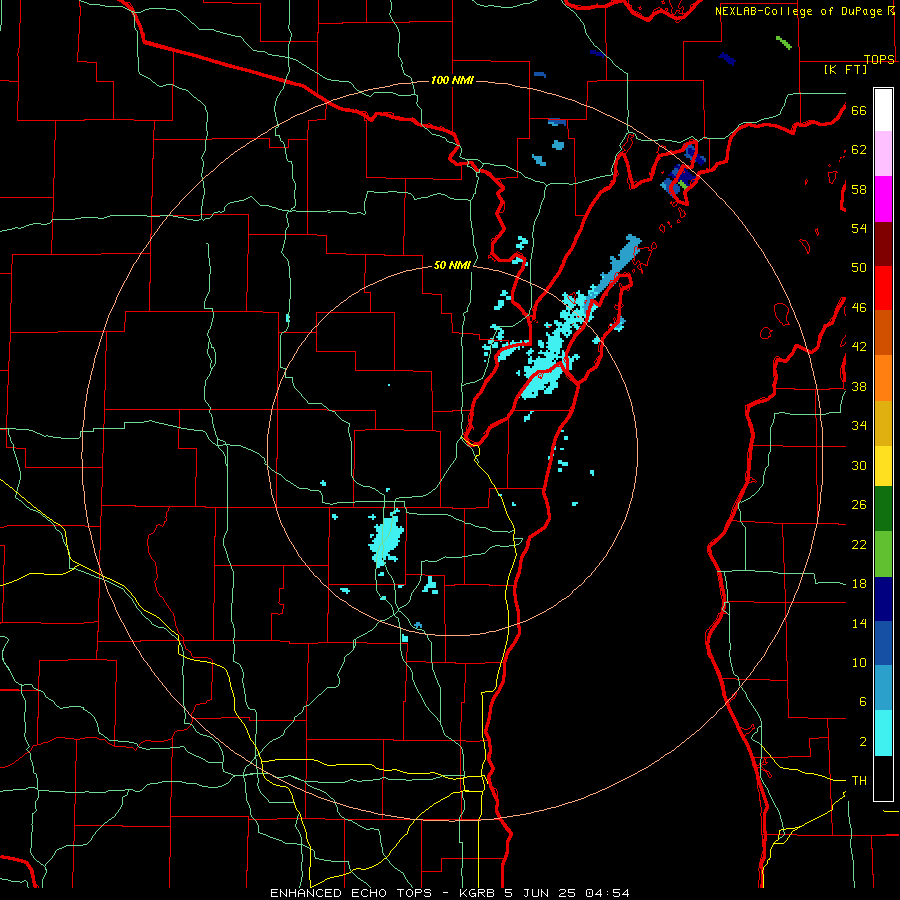Click the "30" legend value
The width and height of the screenshot is (900, 900).
[x=859, y=465]
